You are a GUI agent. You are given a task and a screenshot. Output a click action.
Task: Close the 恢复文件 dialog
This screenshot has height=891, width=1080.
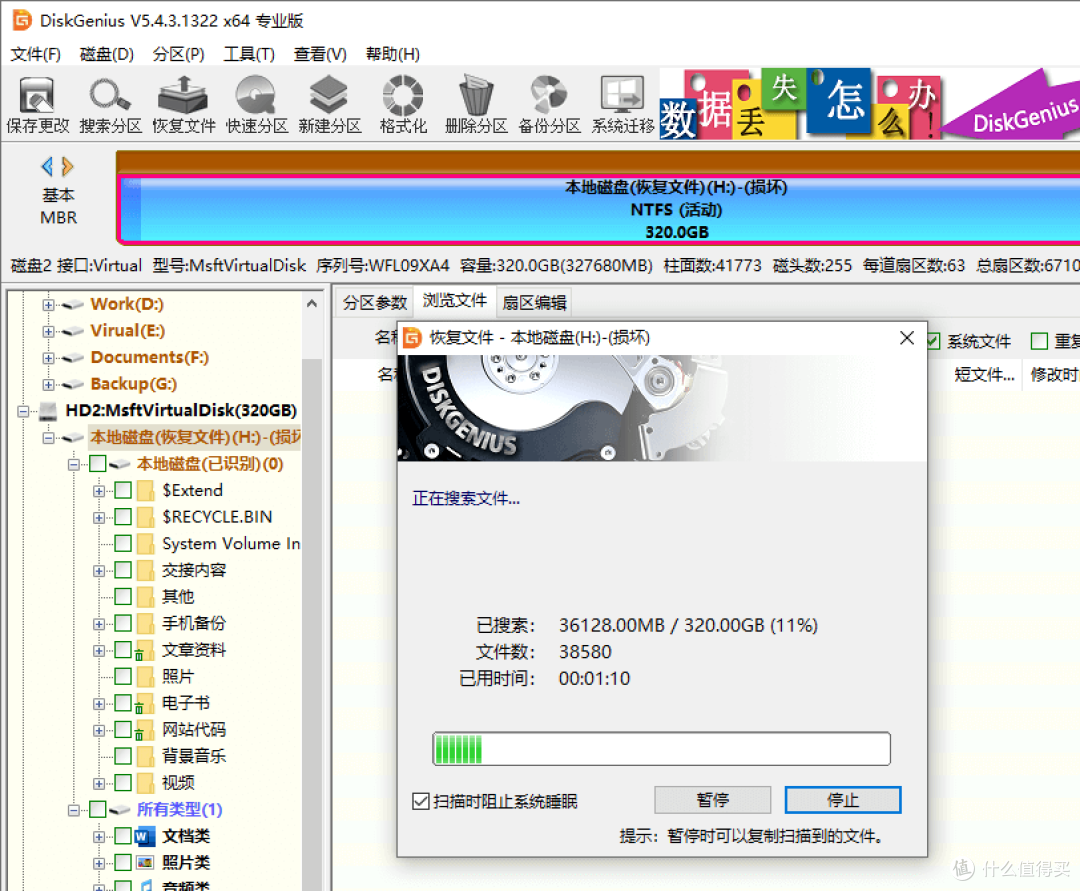pos(906,338)
